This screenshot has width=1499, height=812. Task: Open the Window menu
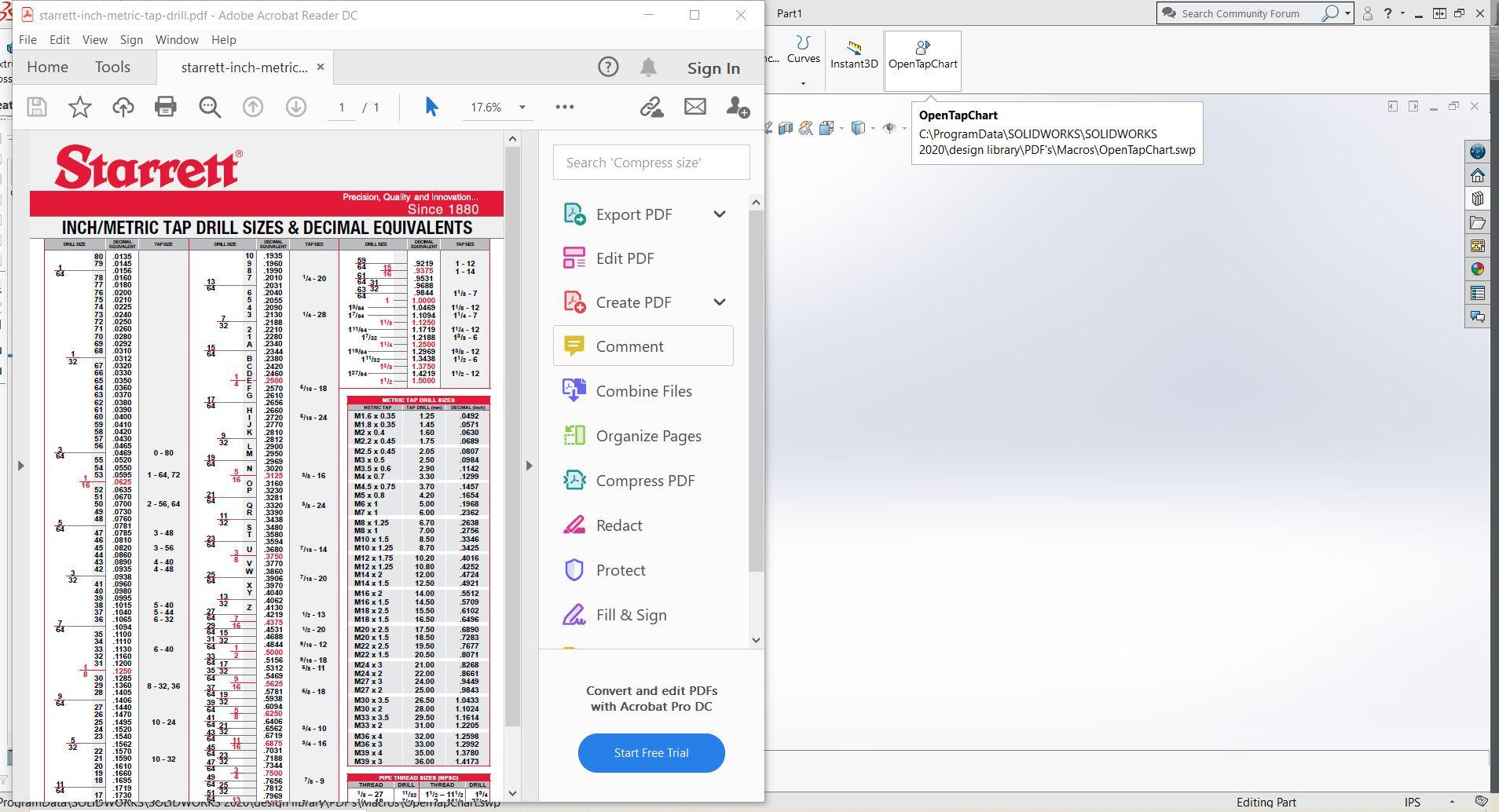177,39
